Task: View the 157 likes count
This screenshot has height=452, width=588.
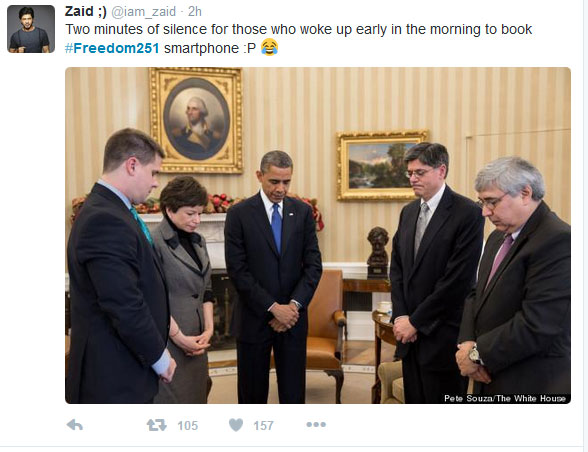Action: tap(263, 426)
